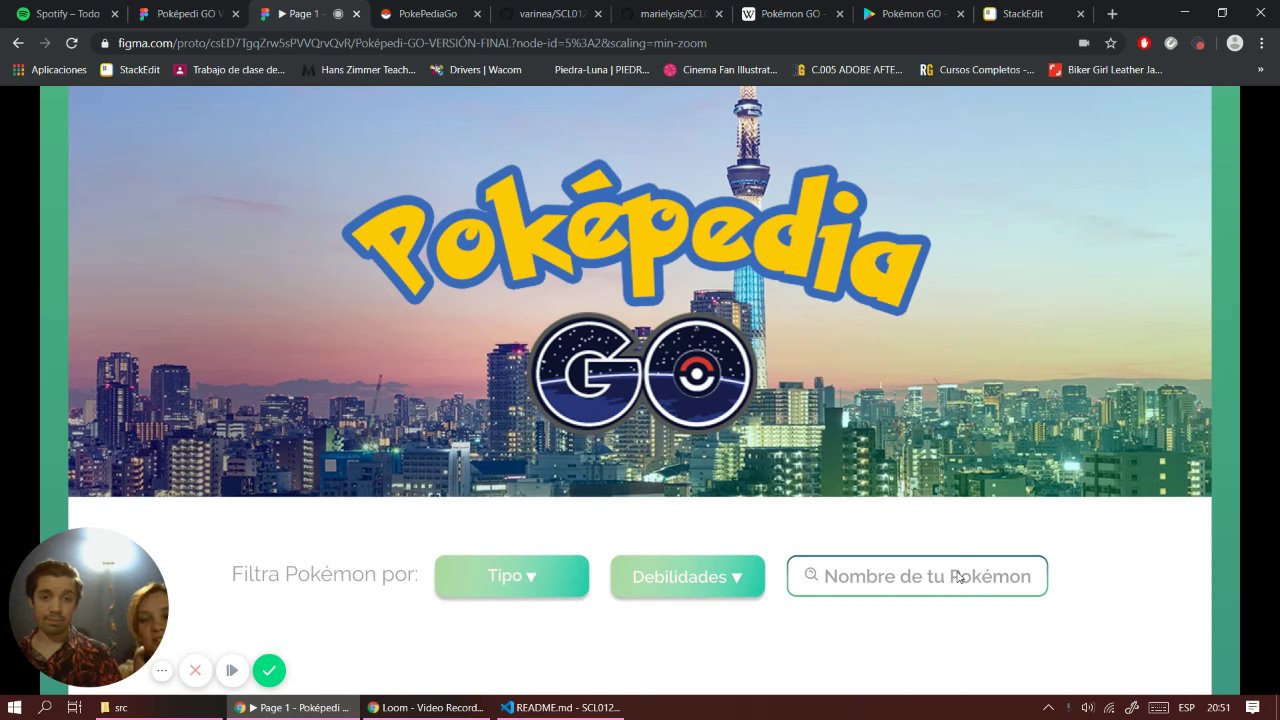This screenshot has width=1280, height=720.
Task: Bookmark this page with the star icon
Action: 1110,43
